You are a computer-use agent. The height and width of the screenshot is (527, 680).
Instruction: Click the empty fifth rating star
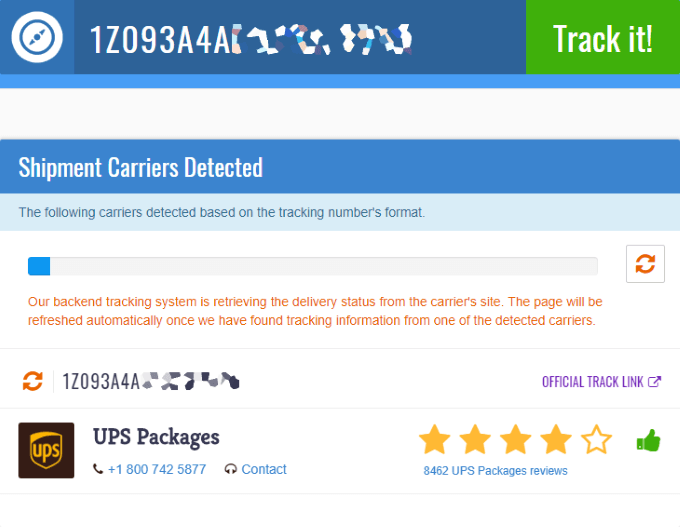tap(597, 439)
